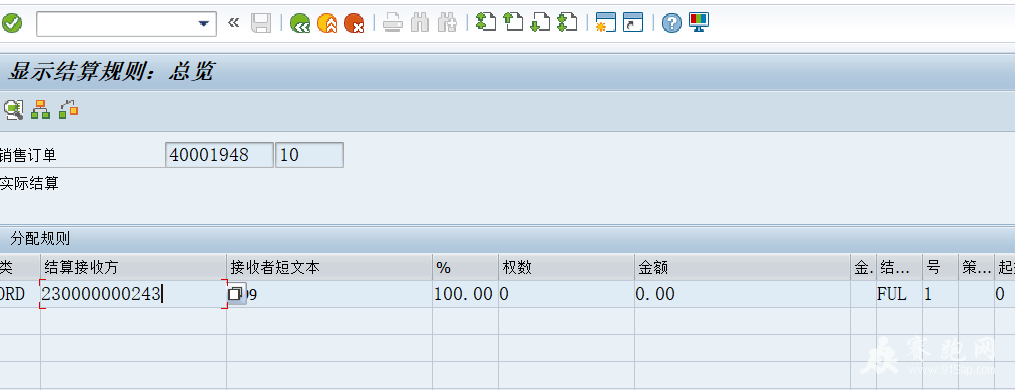Click the FUL settlement type cell
This screenshot has height=390, width=1015.
pyautogui.click(x=898, y=294)
